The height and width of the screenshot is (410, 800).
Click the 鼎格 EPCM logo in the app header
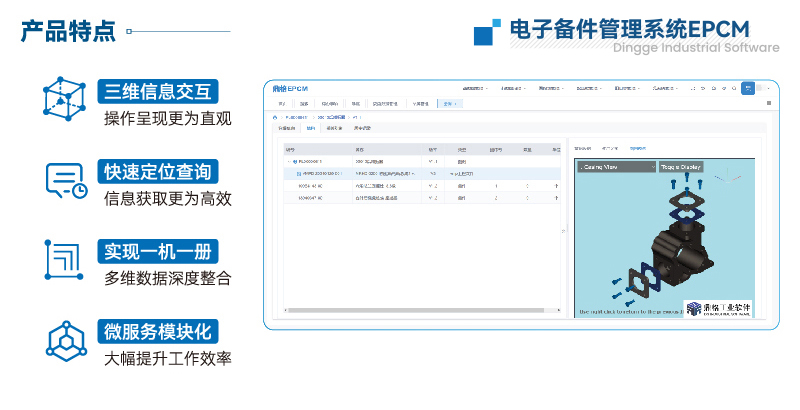pos(290,89)
